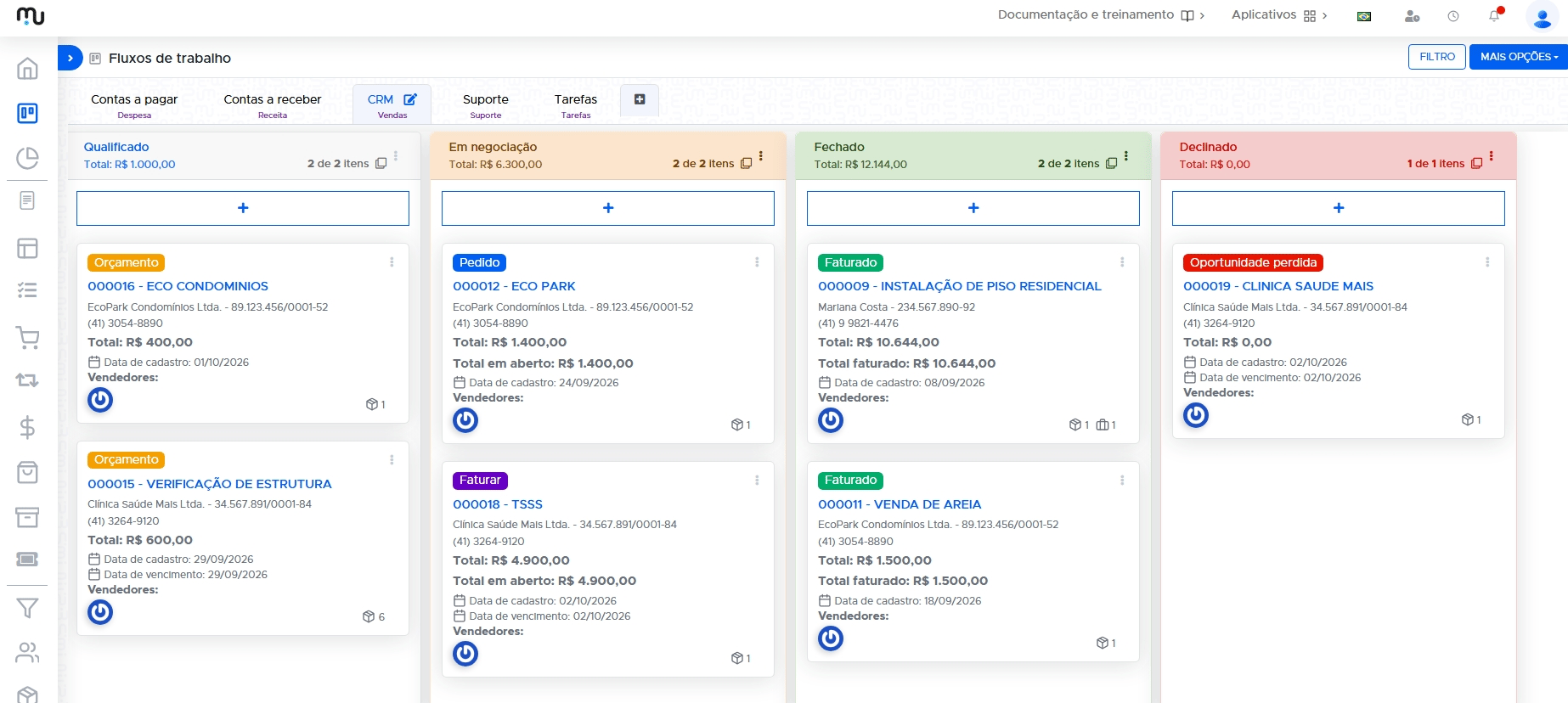Click the Oportunidade perdida badge
The height and width of the screenshot is (703, 1568).
[1253, 263]
